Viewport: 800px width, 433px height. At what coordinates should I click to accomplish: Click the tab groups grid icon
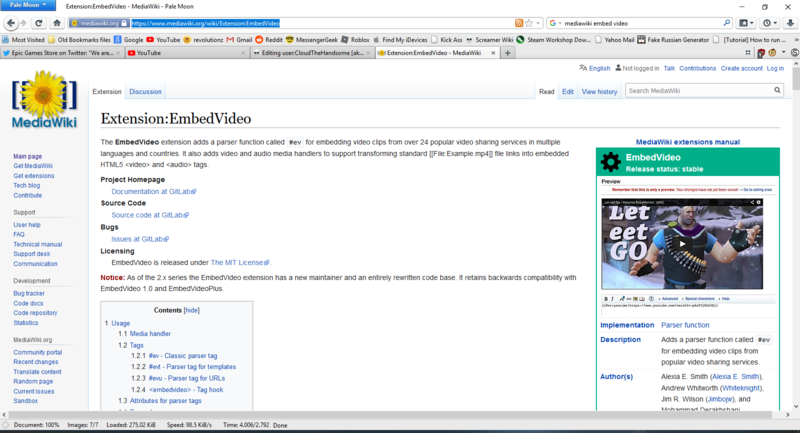tap(748, 53)
